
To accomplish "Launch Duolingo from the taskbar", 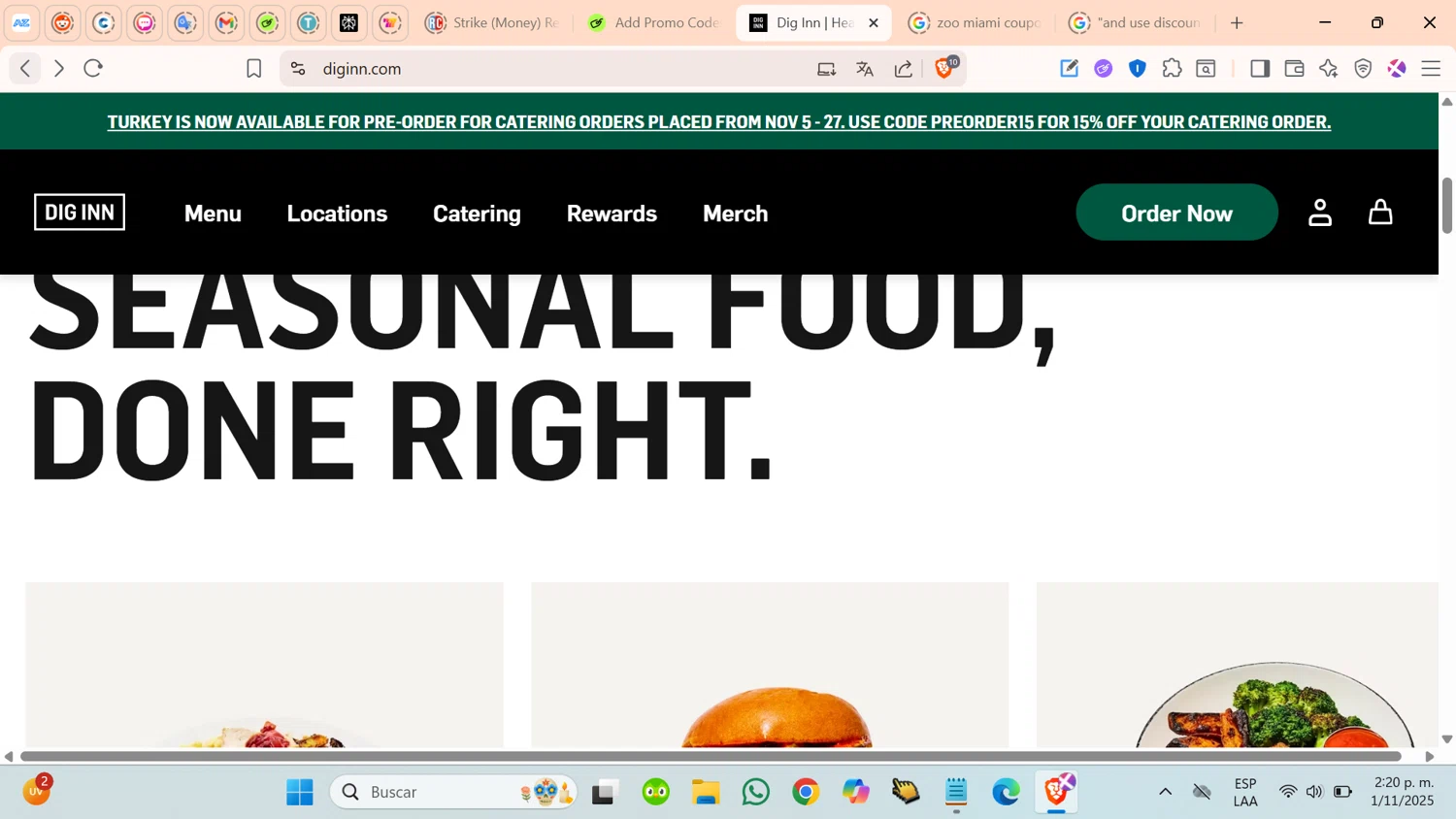I will pos(656,792).
